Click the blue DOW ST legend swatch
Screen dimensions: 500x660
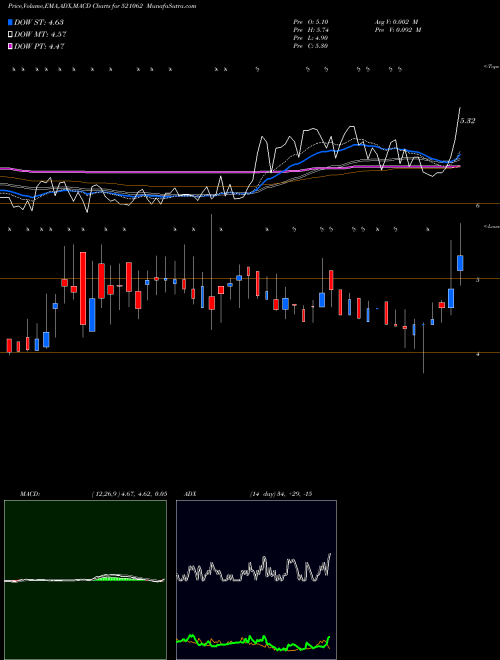(10, 22)
